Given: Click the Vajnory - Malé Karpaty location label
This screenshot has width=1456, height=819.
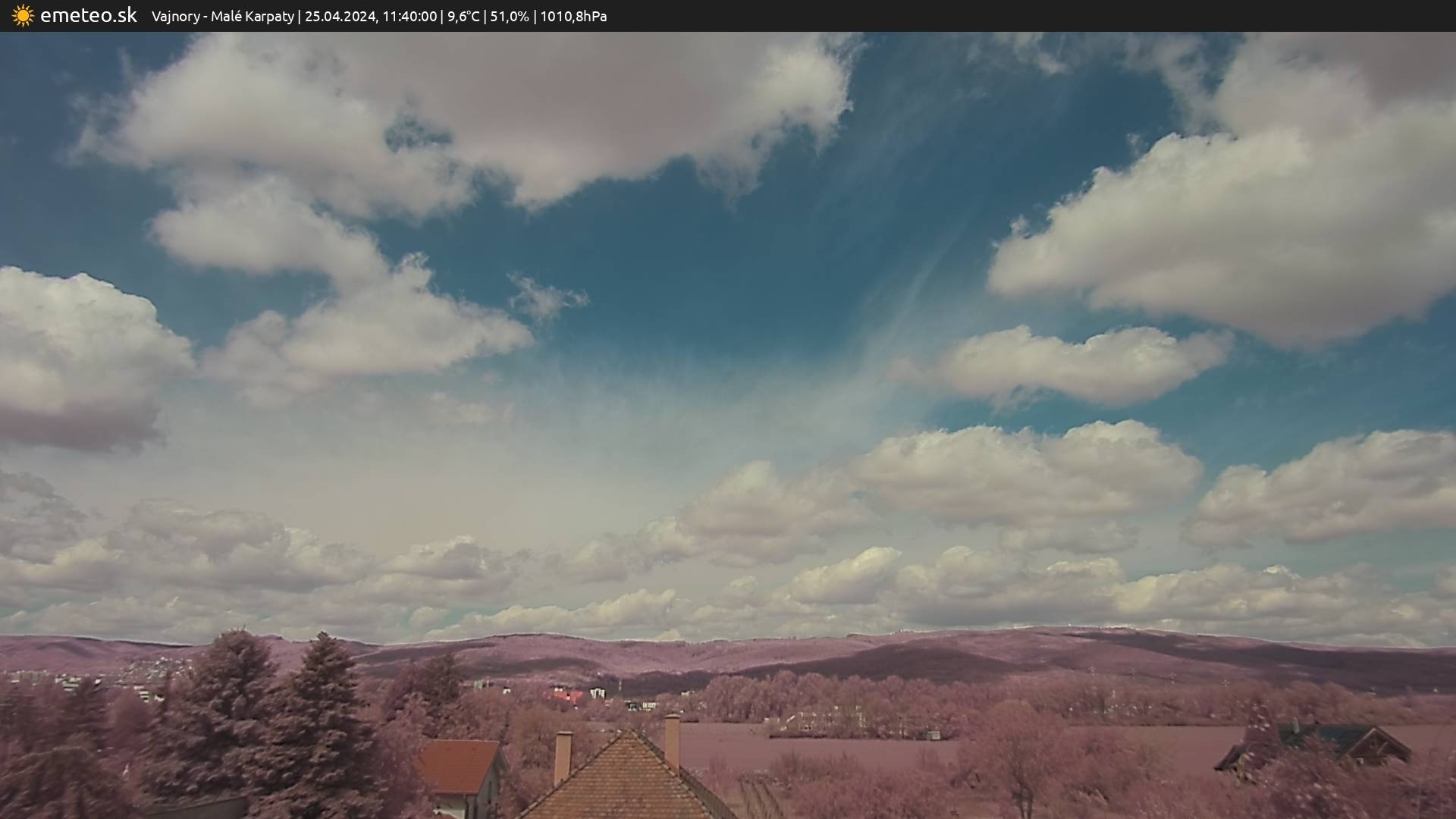Looking at the screenshot, I should [x=222, y=17].
